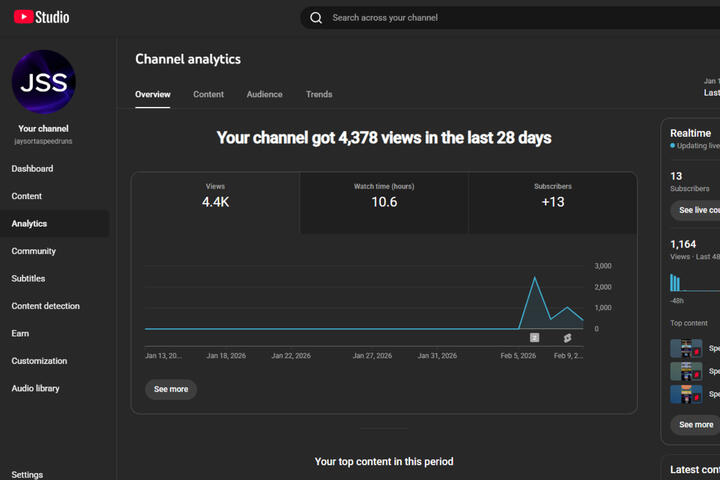Viewport: 720px width, 480px height.
Task: Click See more below the views chart
Action: (171, 389)
